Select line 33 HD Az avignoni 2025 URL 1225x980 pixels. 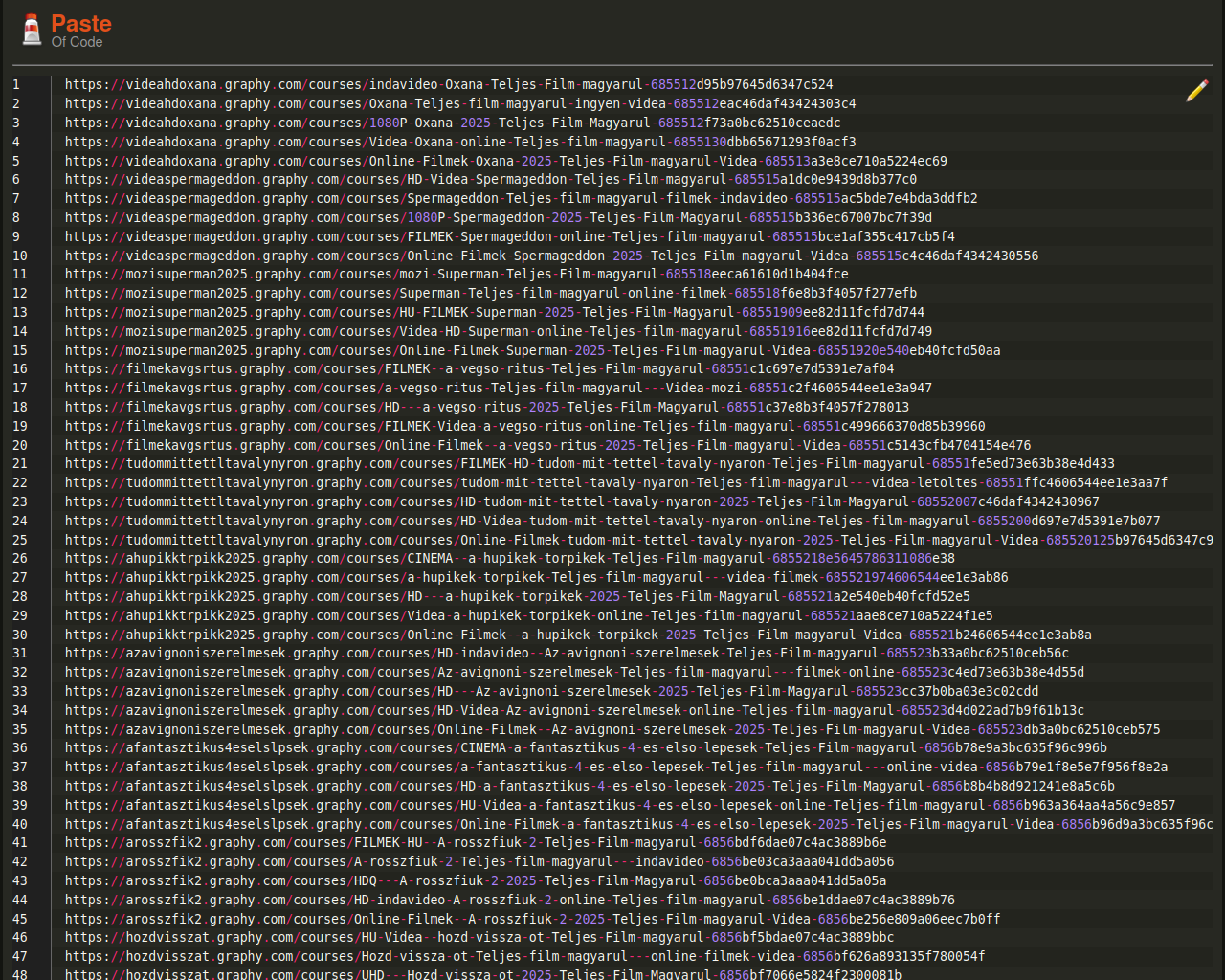coord(552,691)
